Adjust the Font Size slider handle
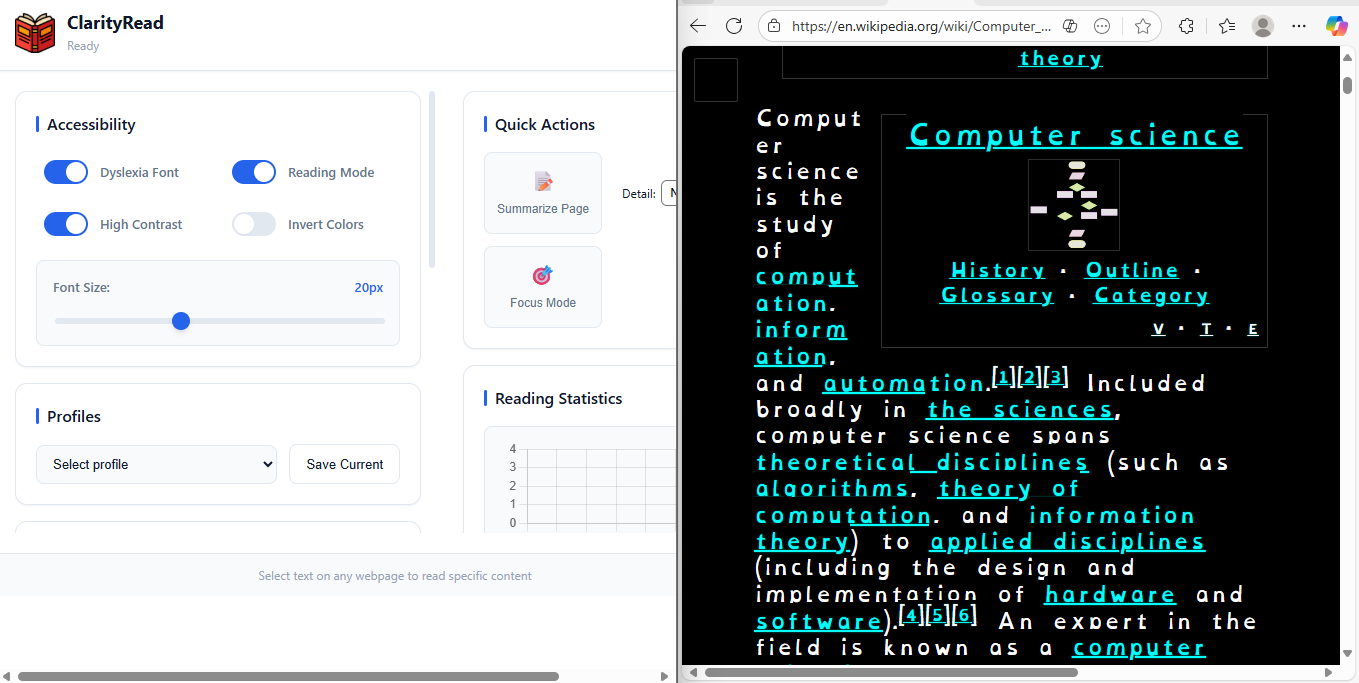Image resolution: width=1359 pixels, height=683 pixels. (181, 321)
